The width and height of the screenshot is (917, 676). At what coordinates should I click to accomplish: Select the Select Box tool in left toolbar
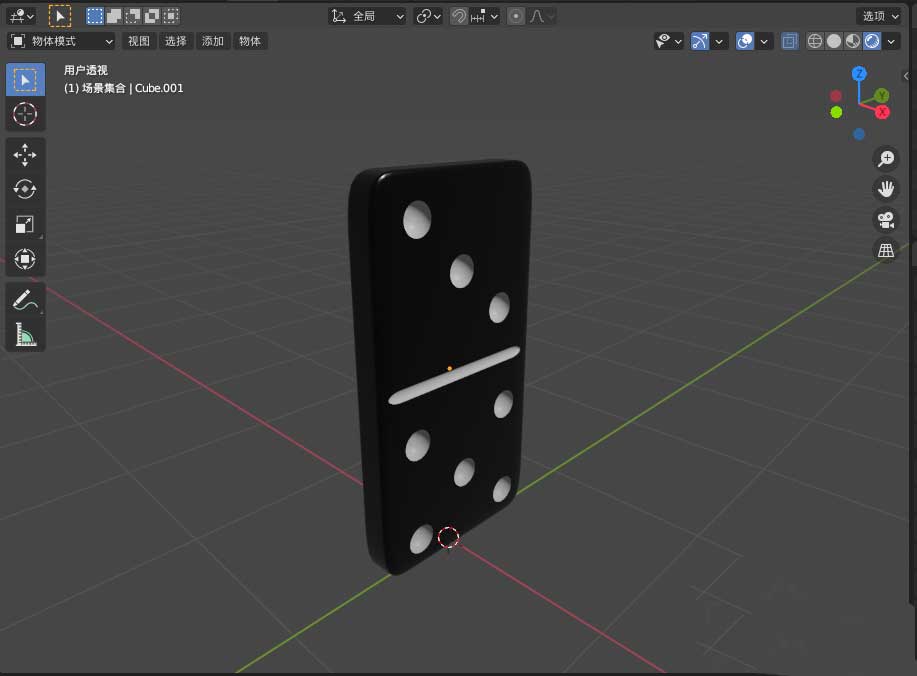[25, 80]
